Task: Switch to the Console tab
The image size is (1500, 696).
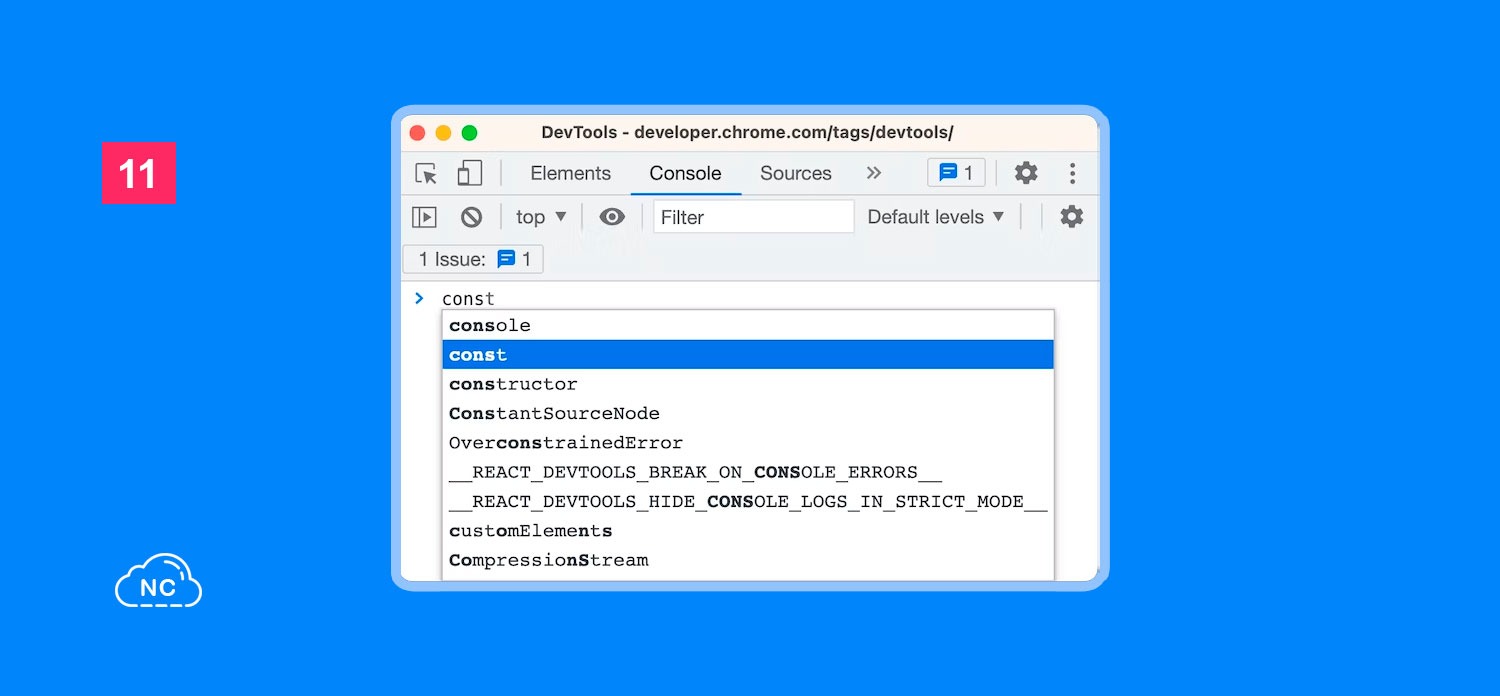Action: pos(685,173)
